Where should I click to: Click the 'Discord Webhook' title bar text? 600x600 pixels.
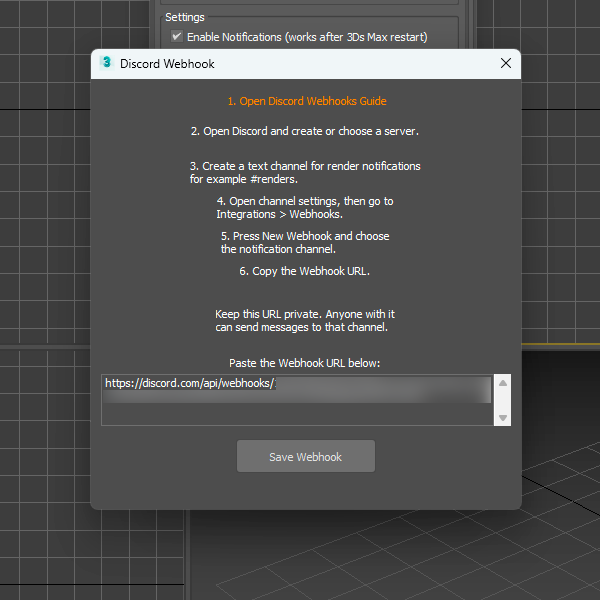click(167, 64)
